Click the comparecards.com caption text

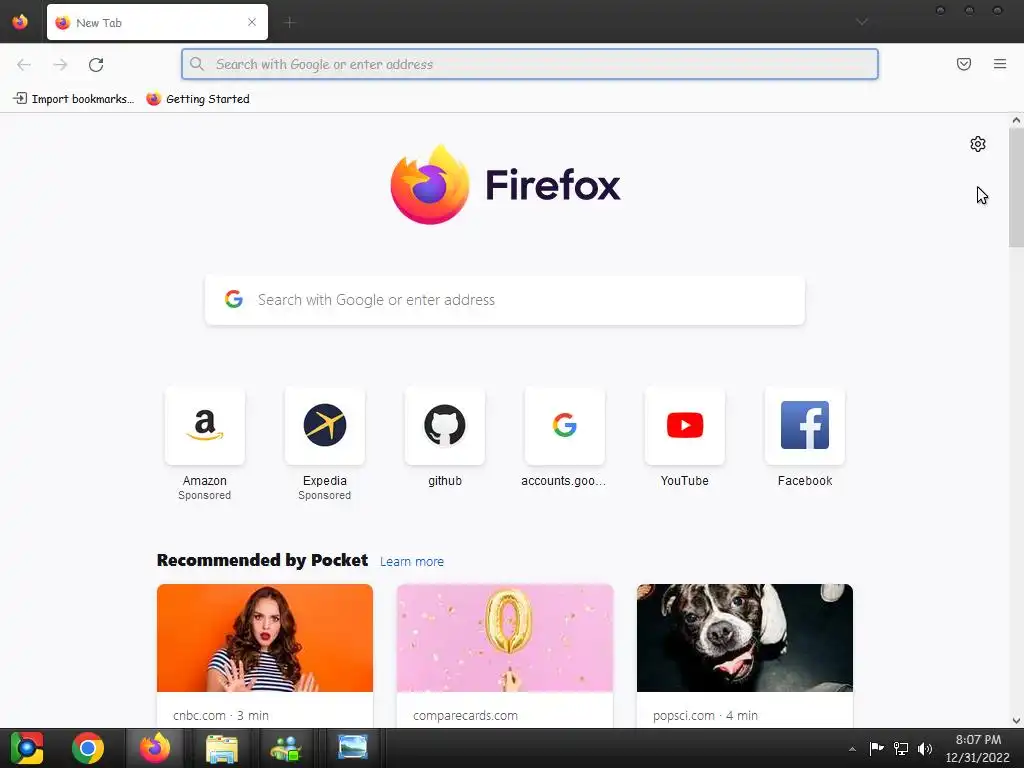465,715
